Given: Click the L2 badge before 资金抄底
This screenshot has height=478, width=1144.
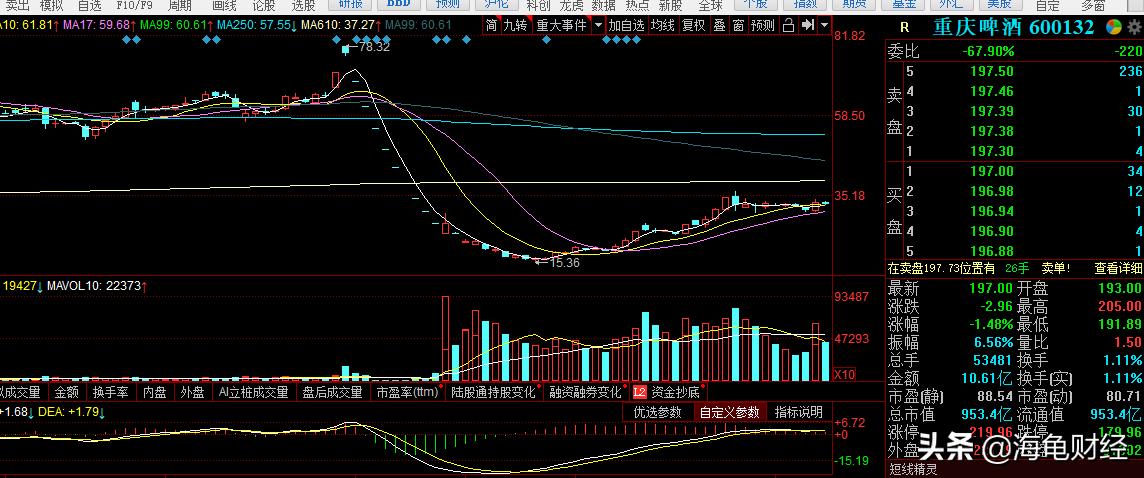Looking at the screenshot, I should 640,392.
